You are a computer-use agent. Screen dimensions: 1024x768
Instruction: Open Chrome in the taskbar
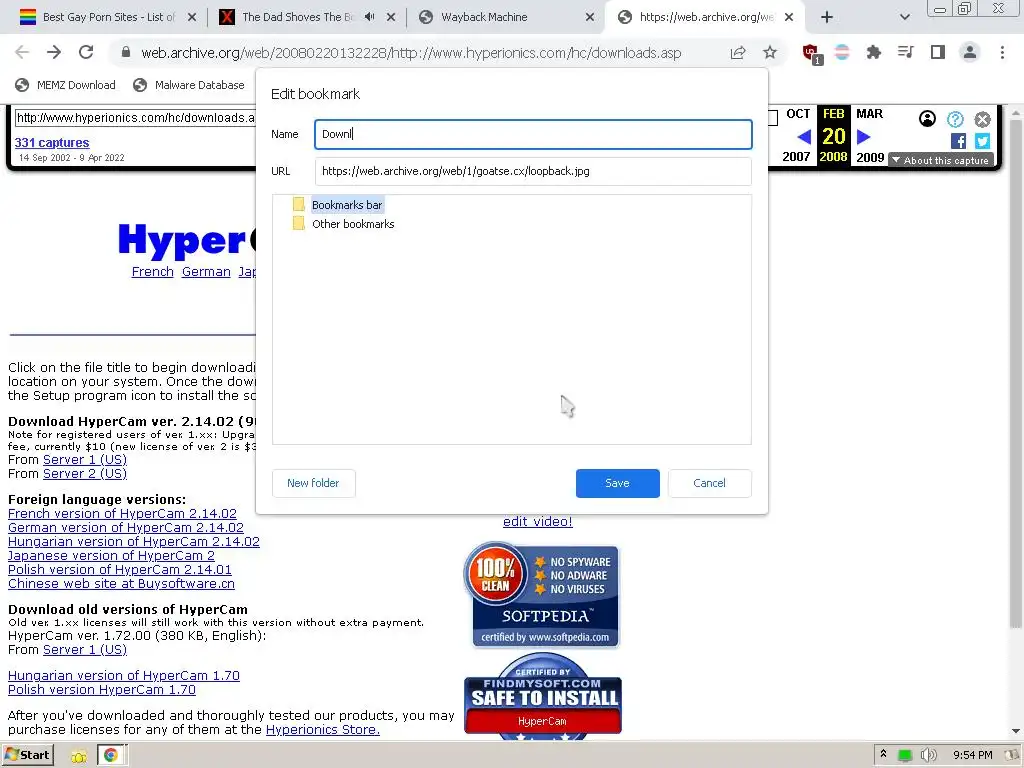tap(111, 755)
